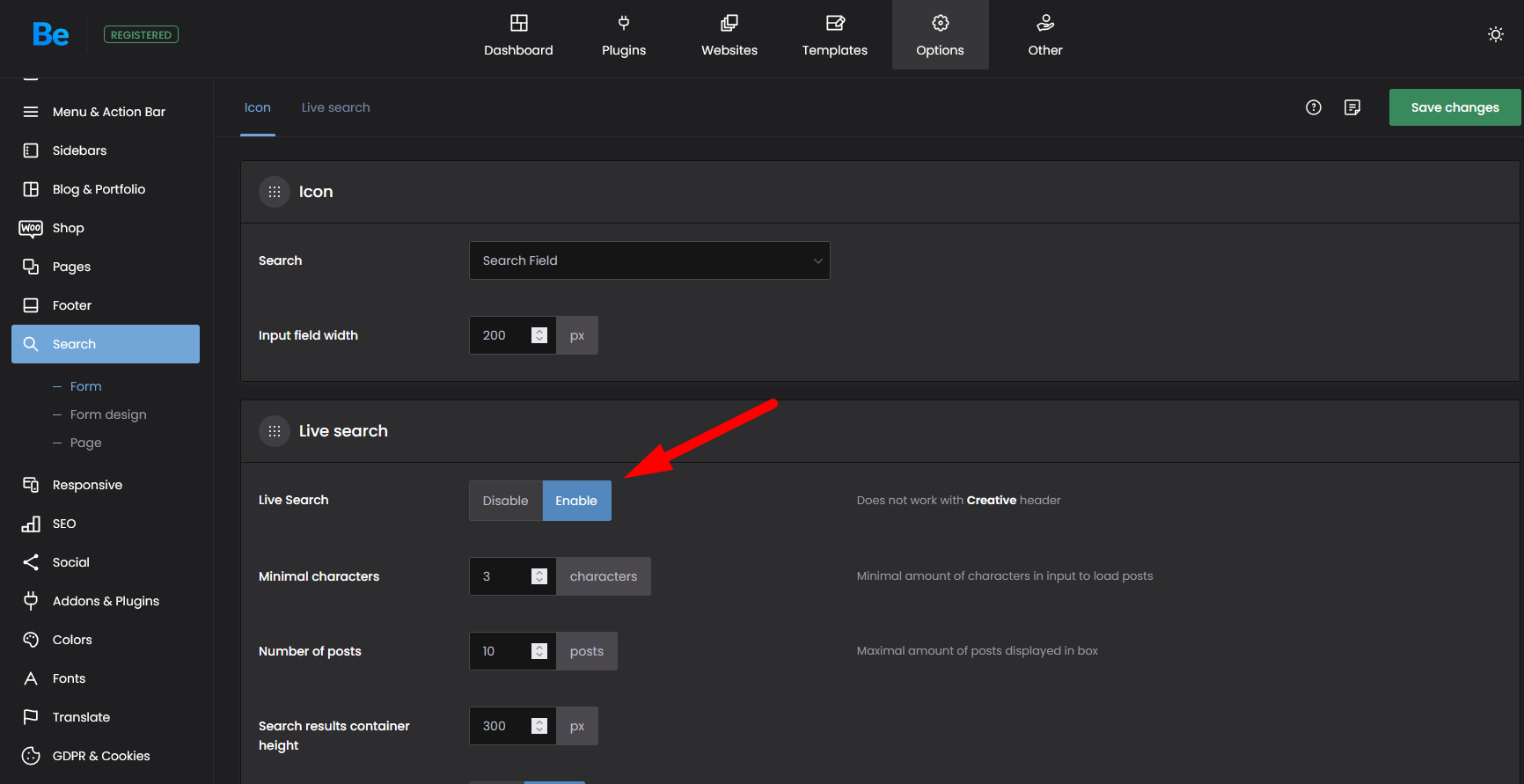Open Responsive settings

point(106,485)
